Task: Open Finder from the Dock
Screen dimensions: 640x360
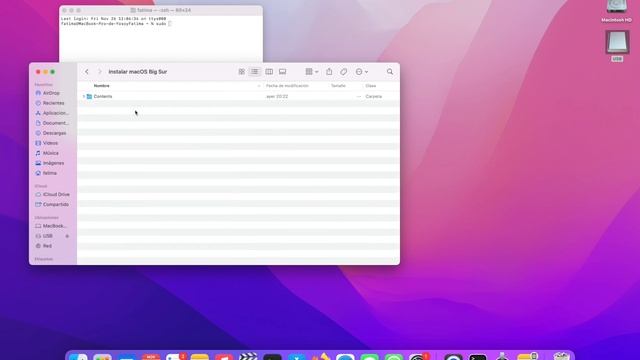Action: (78, 357)
